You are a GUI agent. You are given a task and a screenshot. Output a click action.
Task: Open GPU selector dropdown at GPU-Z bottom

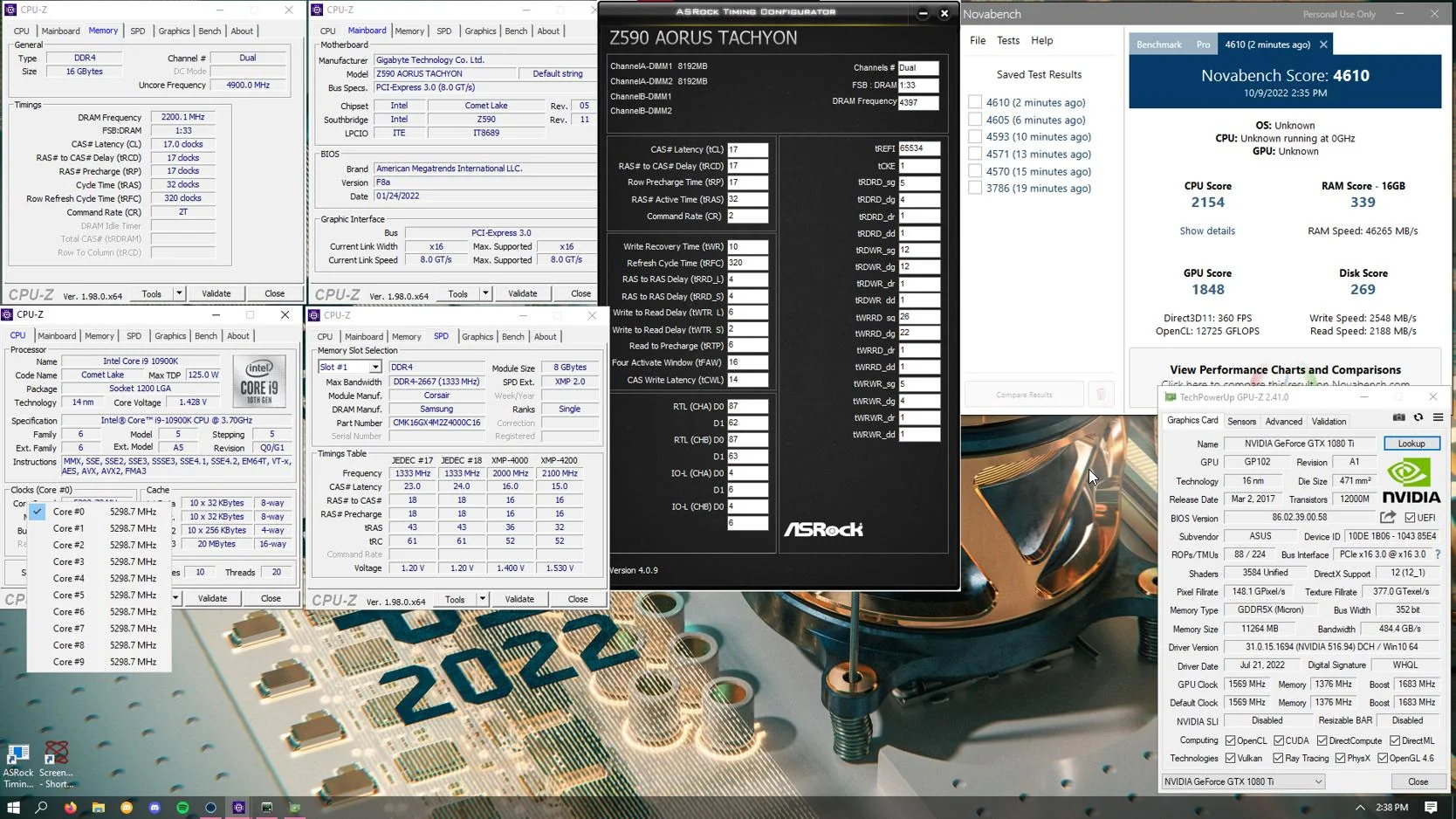[1243, 781]
